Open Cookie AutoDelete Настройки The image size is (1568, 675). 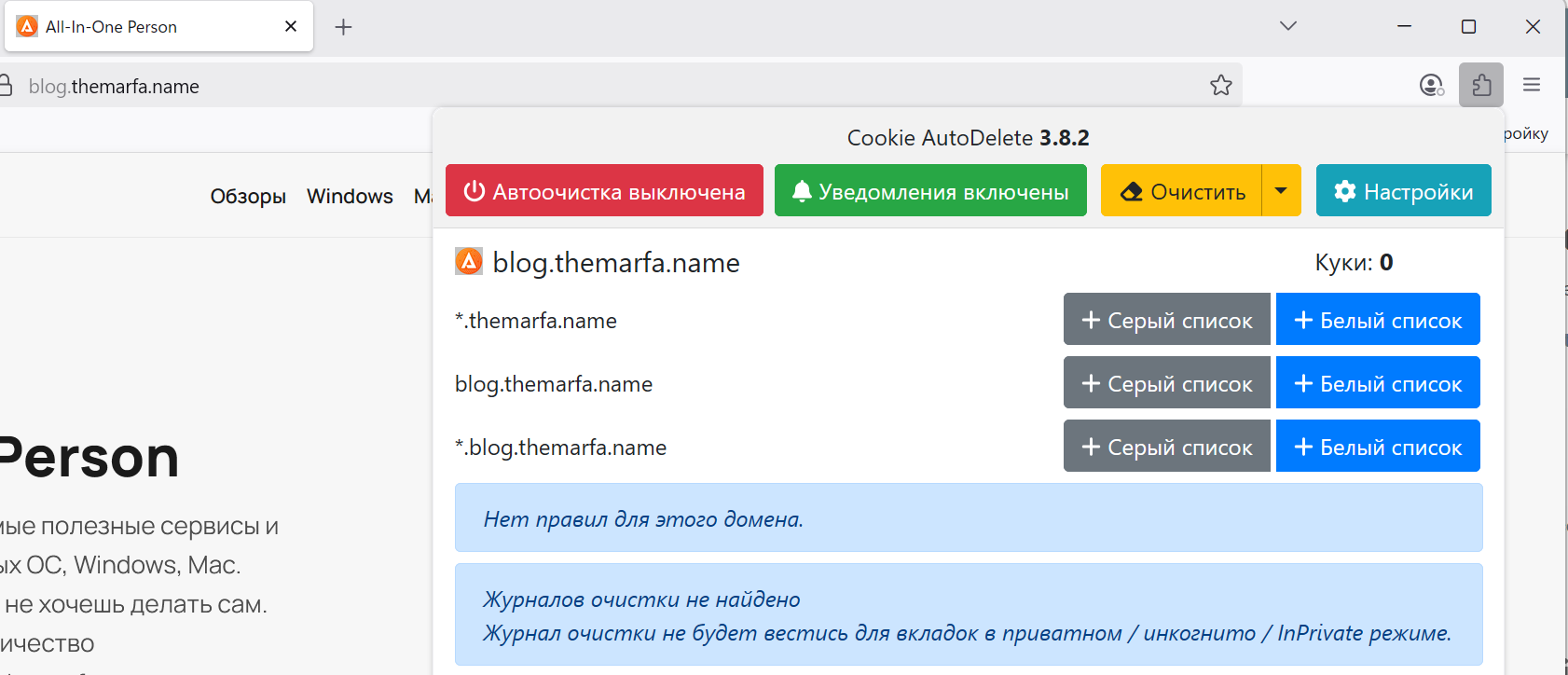click(x=1403, y=191)
